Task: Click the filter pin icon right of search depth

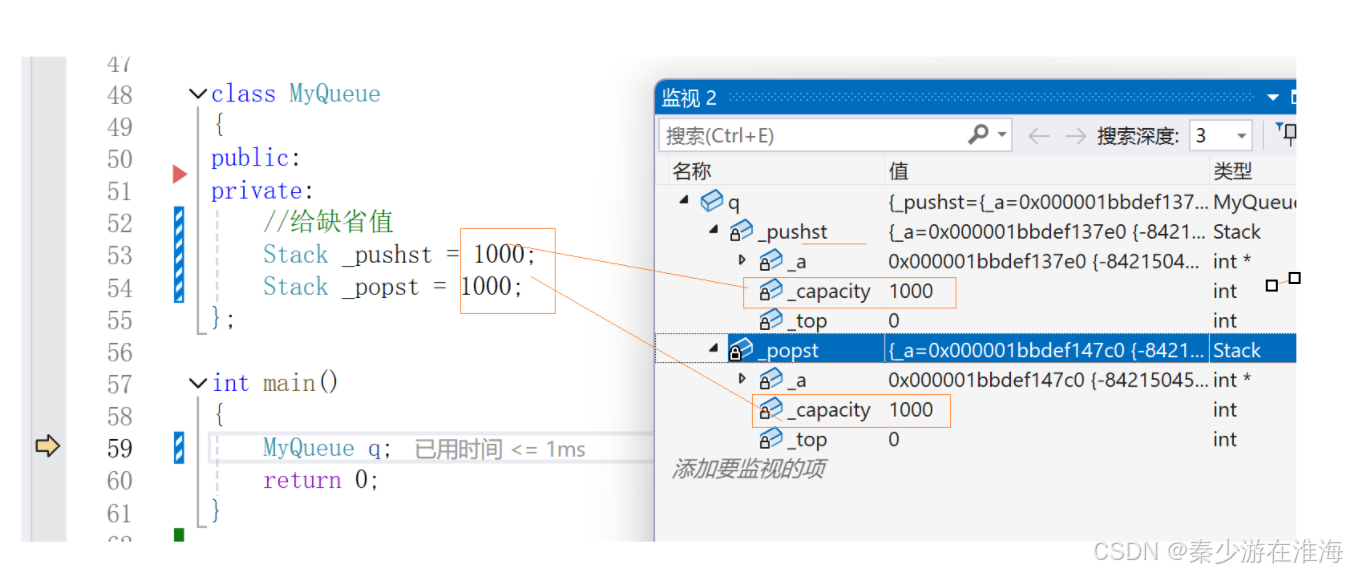Action: [1287, 134]
